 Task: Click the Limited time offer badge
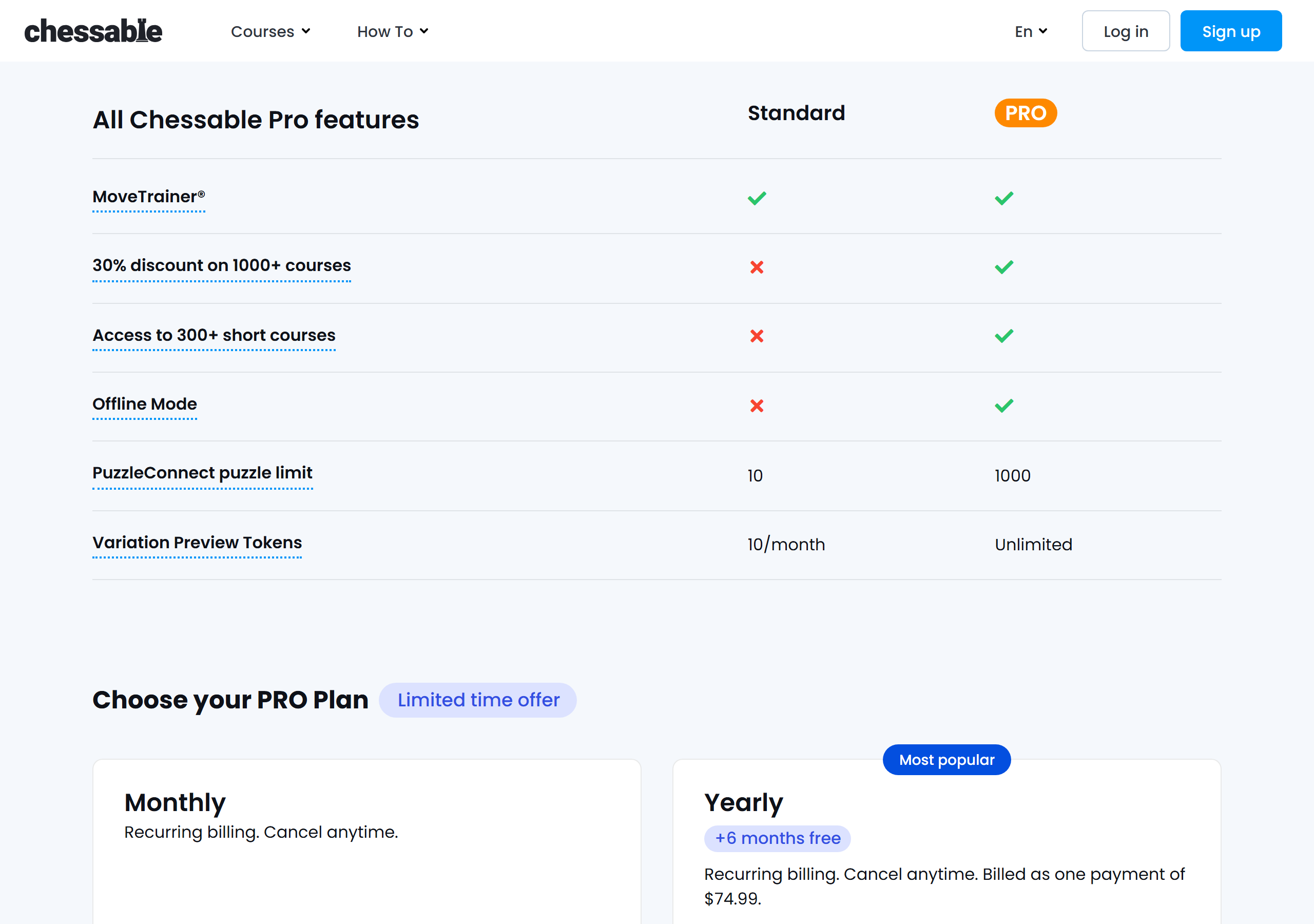pyautogui.click(x=478, y=700)
